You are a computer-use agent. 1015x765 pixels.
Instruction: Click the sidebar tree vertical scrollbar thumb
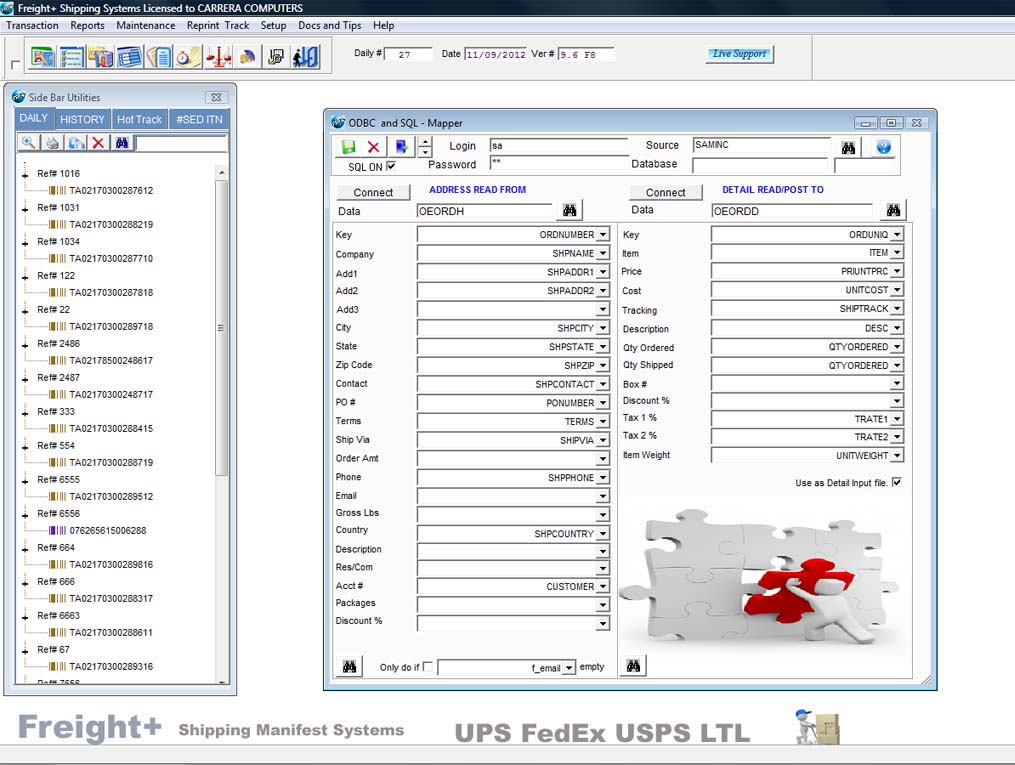click(x=221, y=327)
